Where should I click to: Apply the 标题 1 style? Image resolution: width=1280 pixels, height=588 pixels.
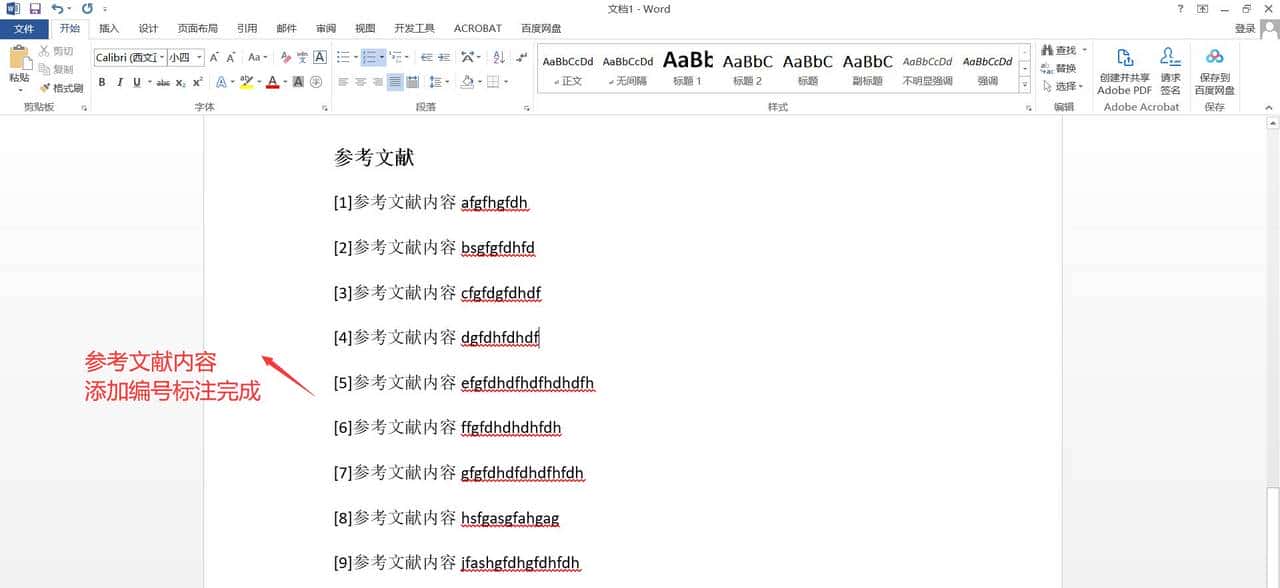pyautogui.click(x=687, y=68)
